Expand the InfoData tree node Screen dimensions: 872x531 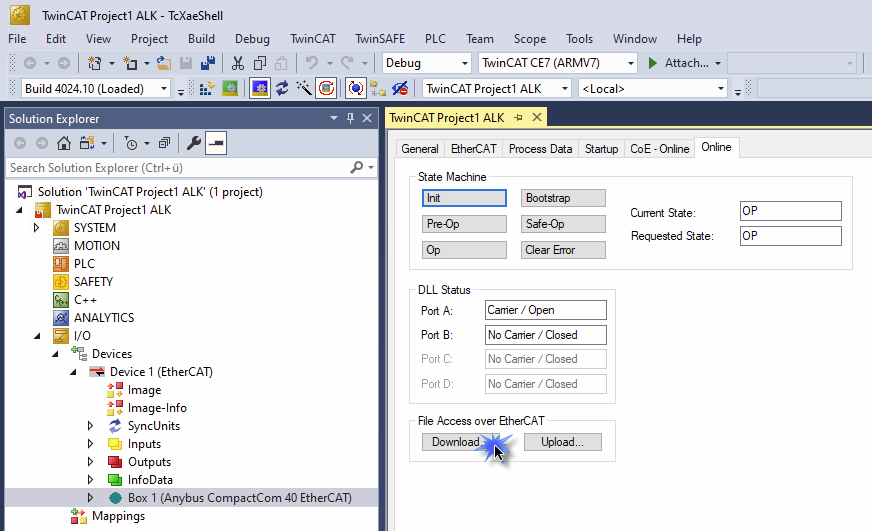tap(91, 480)
